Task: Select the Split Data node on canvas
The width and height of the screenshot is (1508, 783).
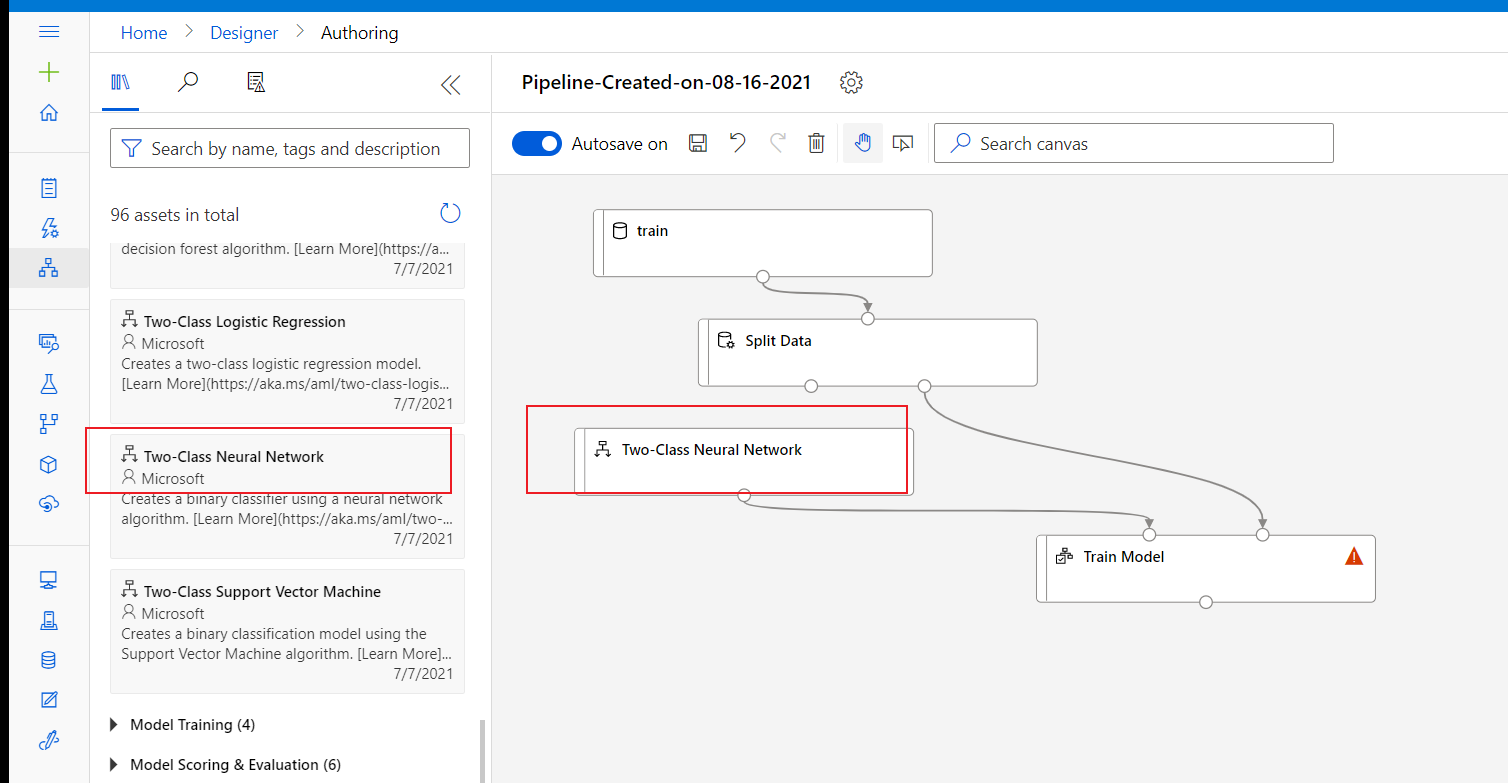Action: pos(867,352)
